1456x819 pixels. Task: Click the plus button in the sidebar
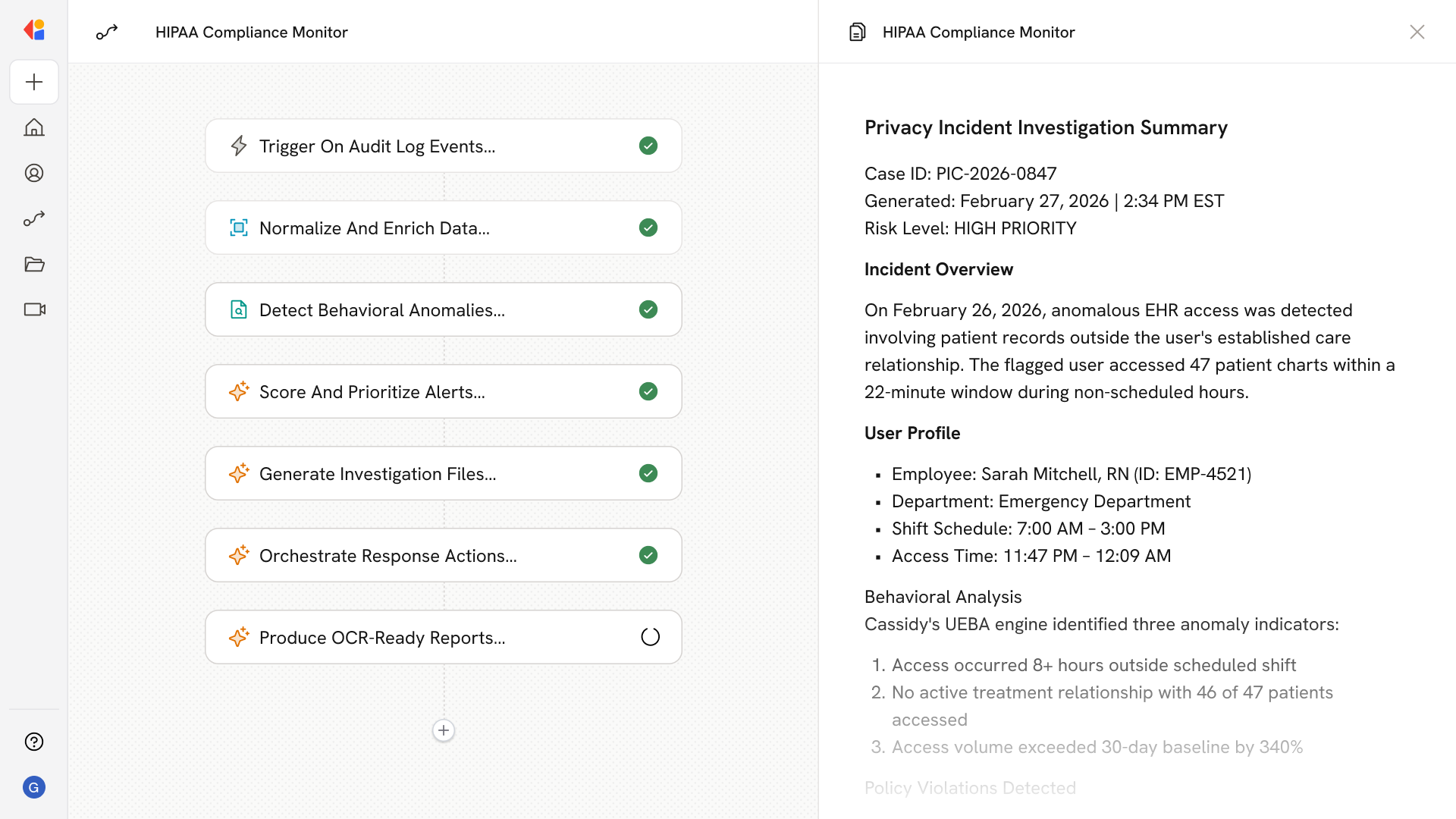coord(34,82)
